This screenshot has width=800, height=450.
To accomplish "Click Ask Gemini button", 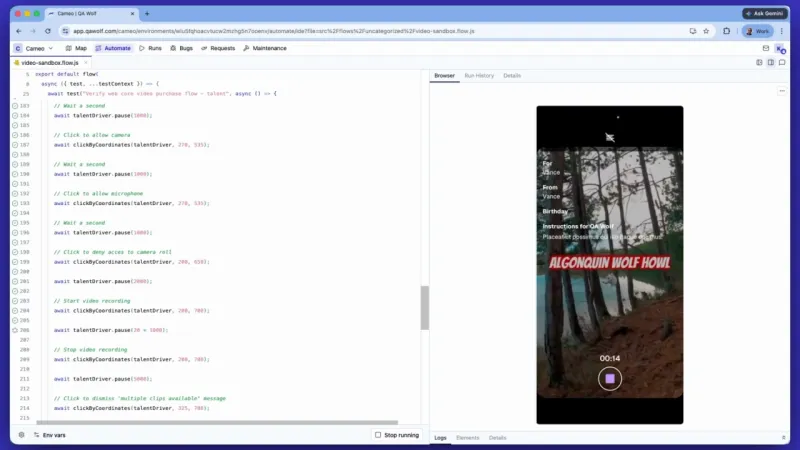I will click(765, 14).
